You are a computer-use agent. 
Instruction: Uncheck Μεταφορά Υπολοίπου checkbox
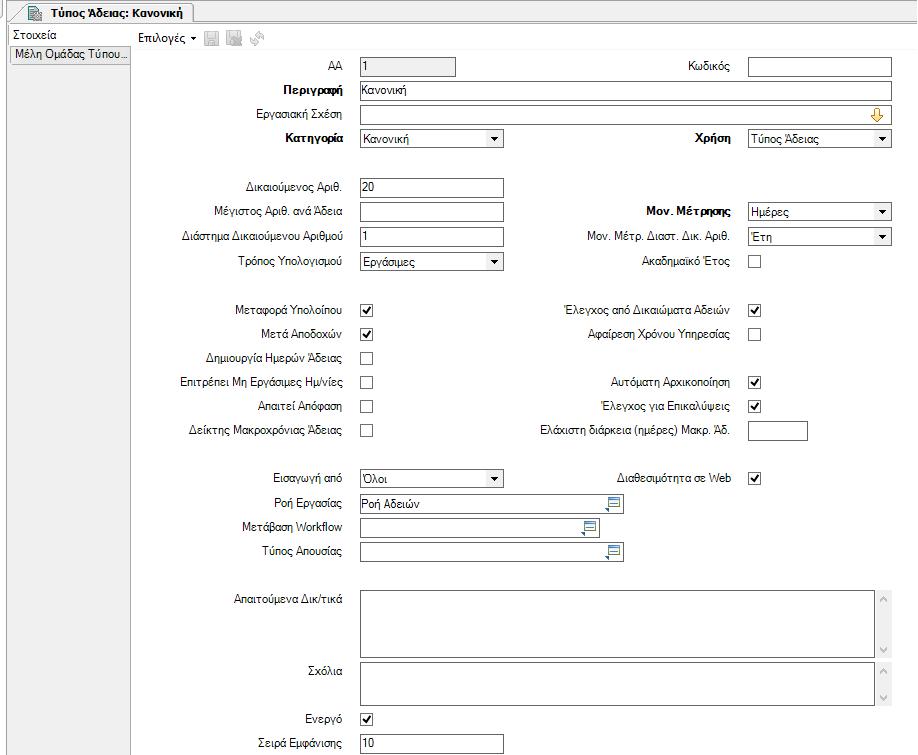[366, 310]
